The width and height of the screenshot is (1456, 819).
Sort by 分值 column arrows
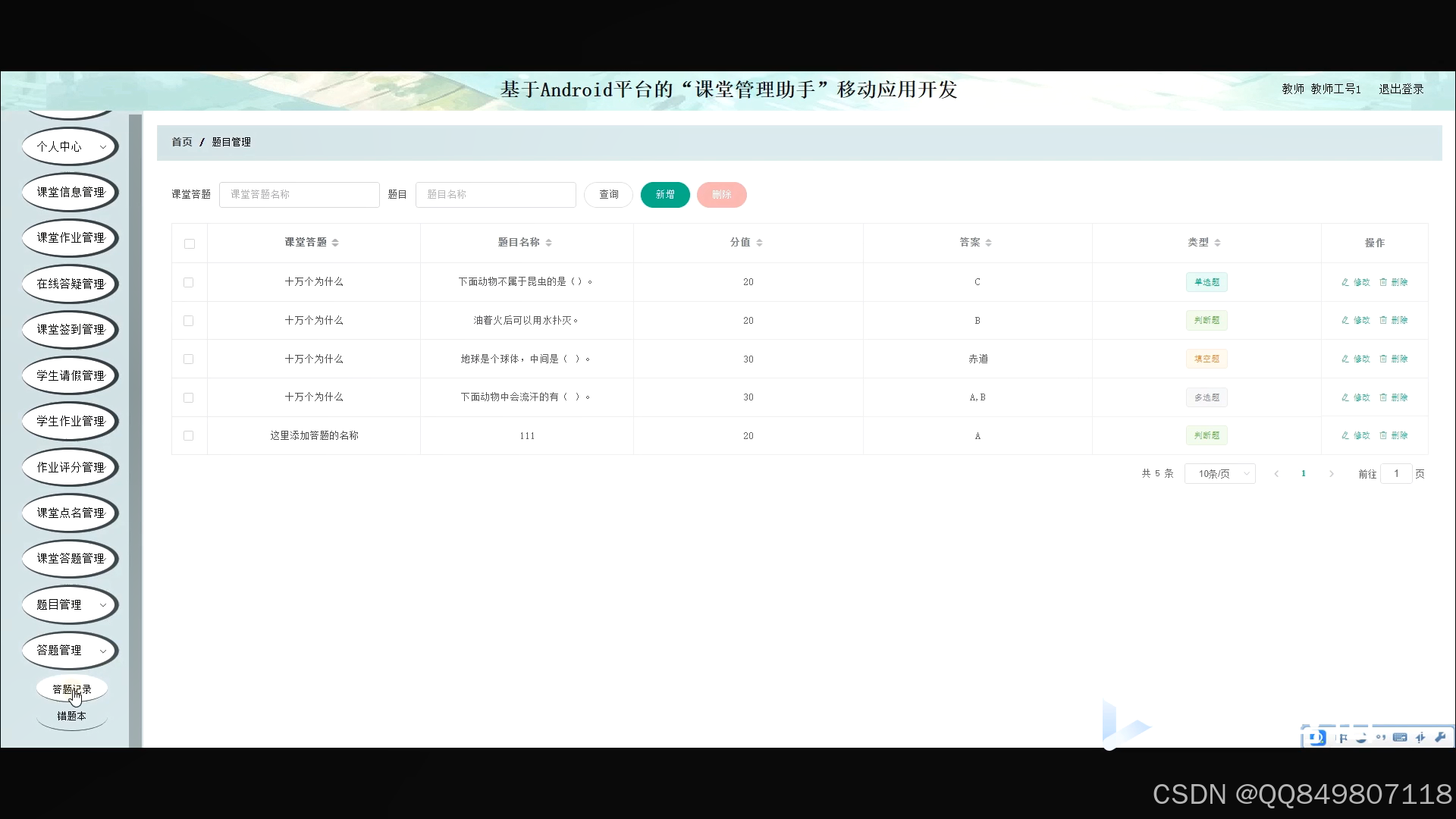tap(759, 243)
